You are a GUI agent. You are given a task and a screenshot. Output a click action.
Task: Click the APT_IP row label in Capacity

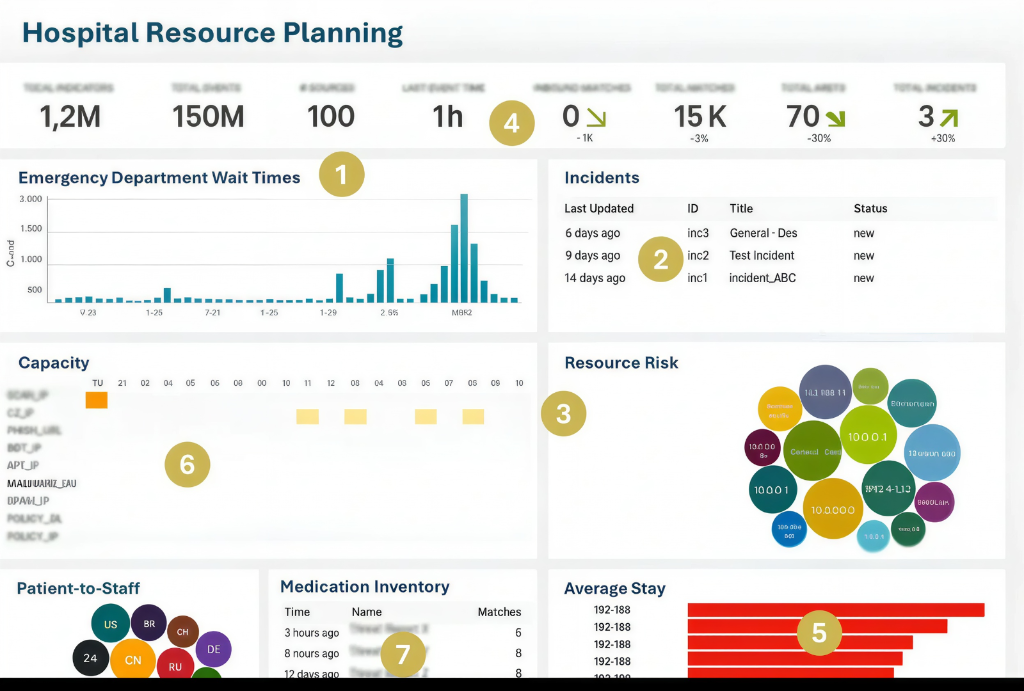[x=23, y=465]
